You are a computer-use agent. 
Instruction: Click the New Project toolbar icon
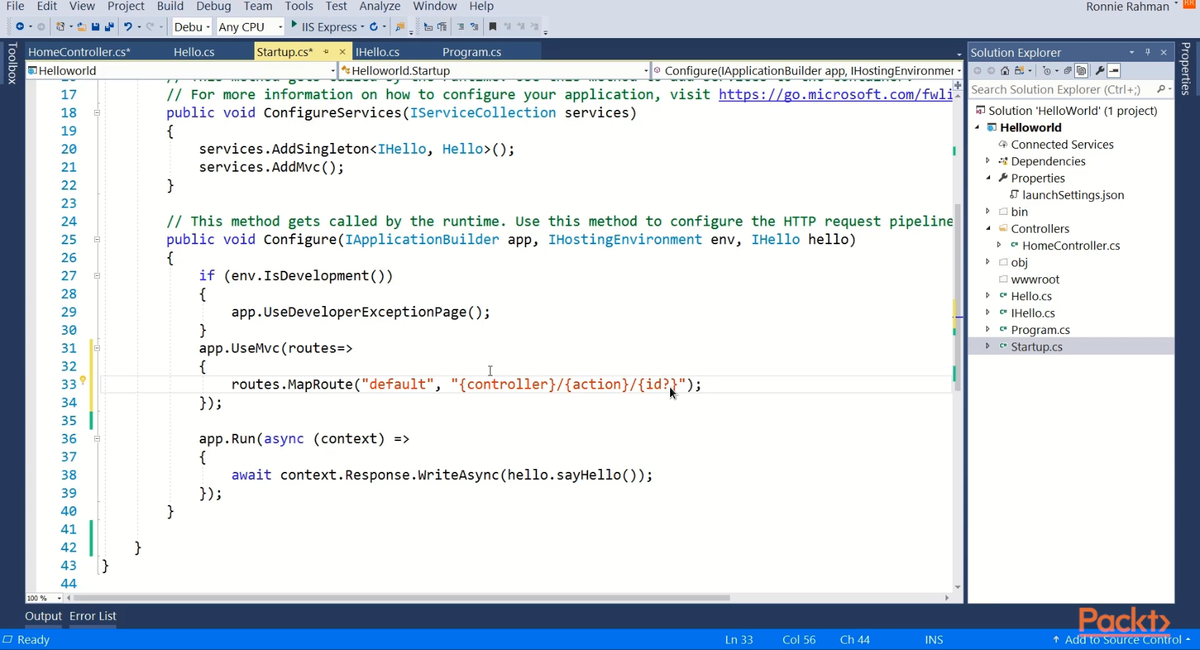(x=62, y=27)
